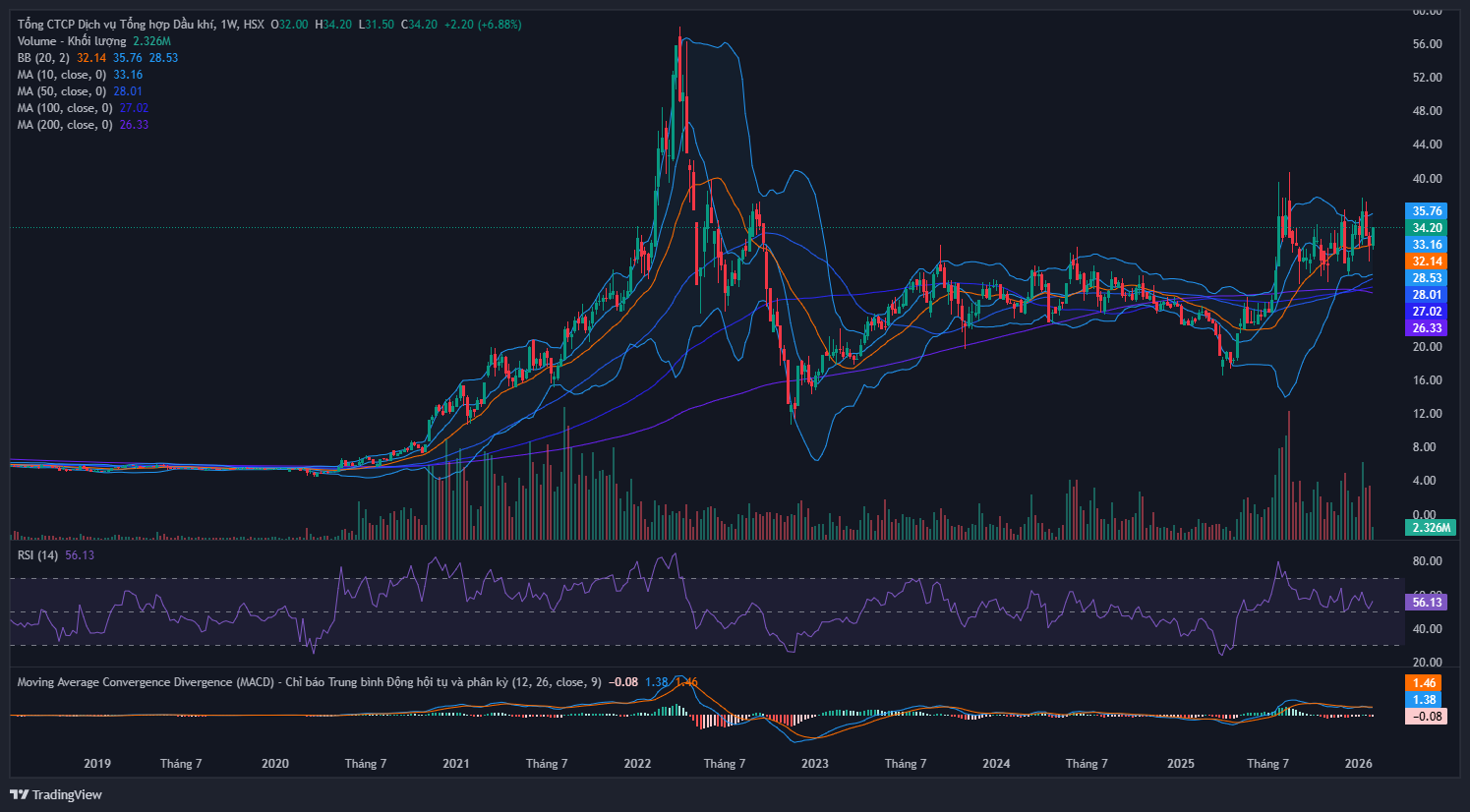The width and height of the screenshot is (1470, 812).
Task: Click the 2026 label on time axis
Action: (1358, 764)
